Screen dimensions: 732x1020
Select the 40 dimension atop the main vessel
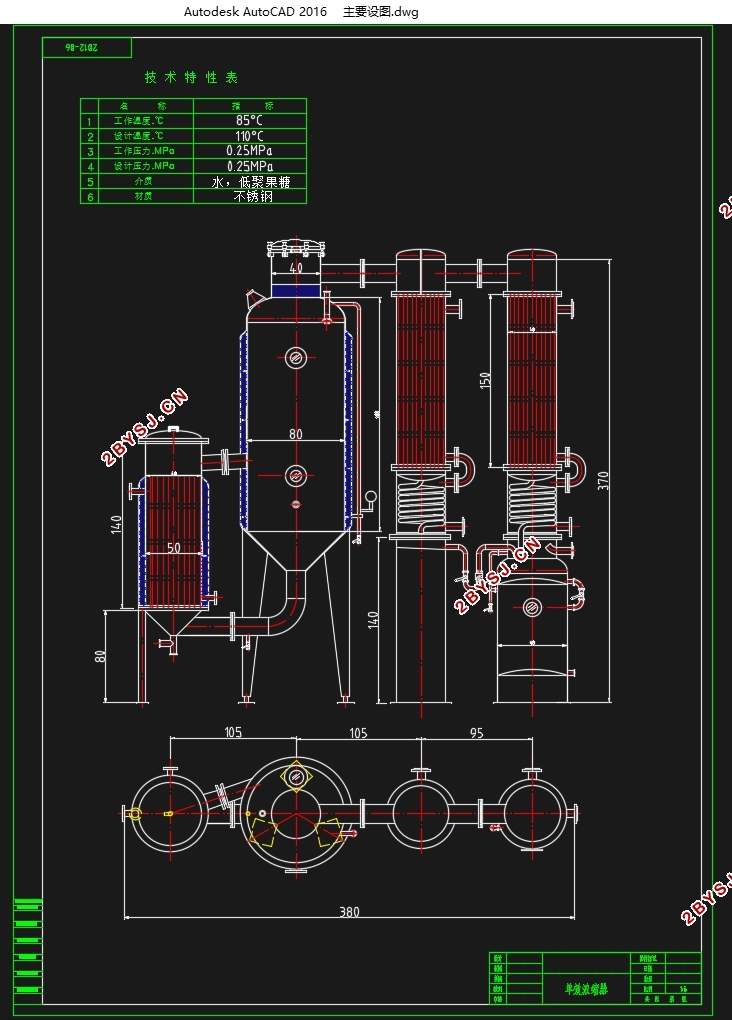pos(295,268)
